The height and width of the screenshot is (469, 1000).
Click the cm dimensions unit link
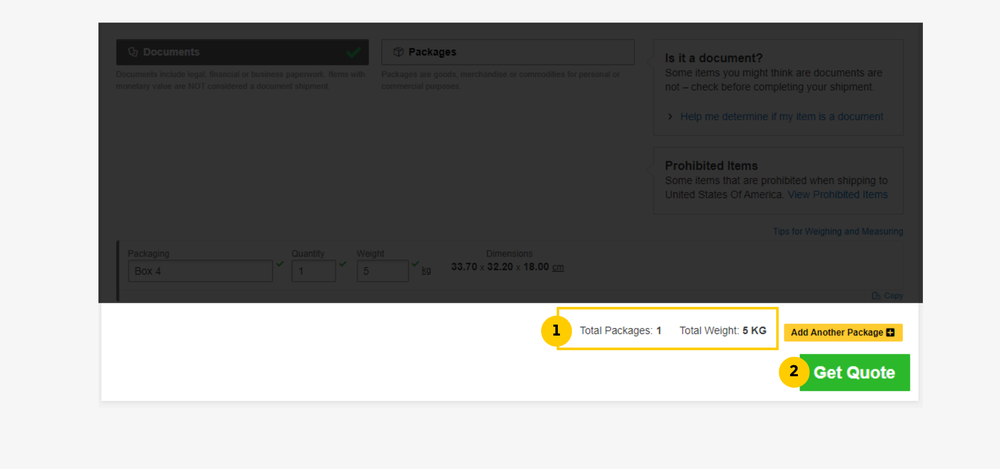(x=558, y=267)
